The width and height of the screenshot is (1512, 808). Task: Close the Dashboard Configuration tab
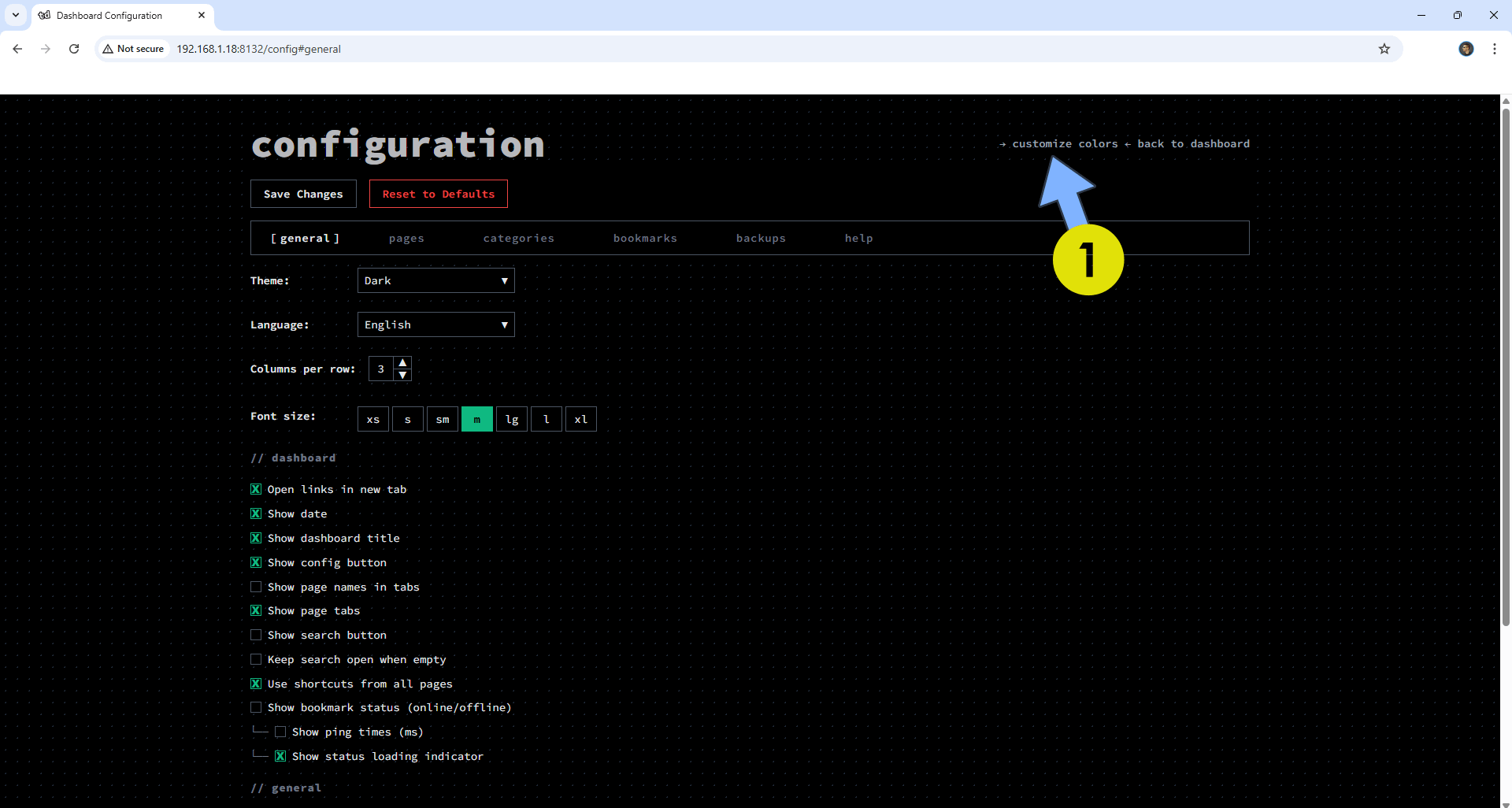202,15
